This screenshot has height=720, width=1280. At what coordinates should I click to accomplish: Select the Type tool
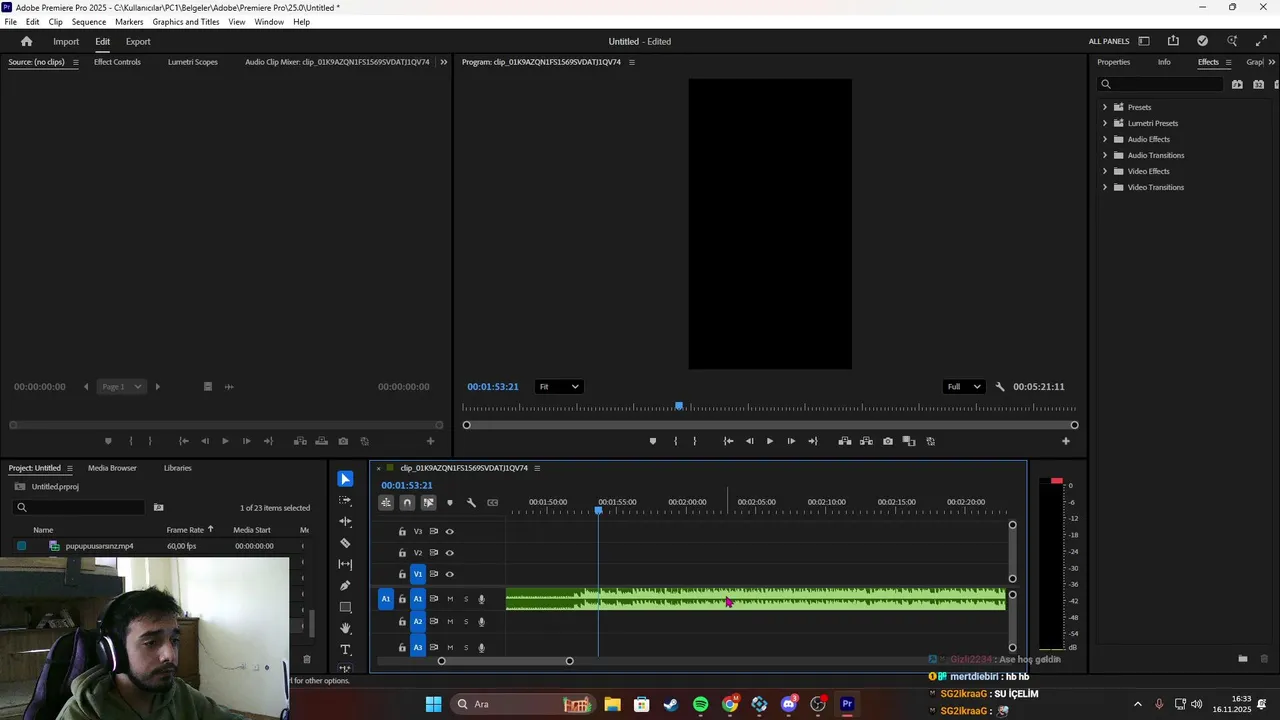point(345,650)
